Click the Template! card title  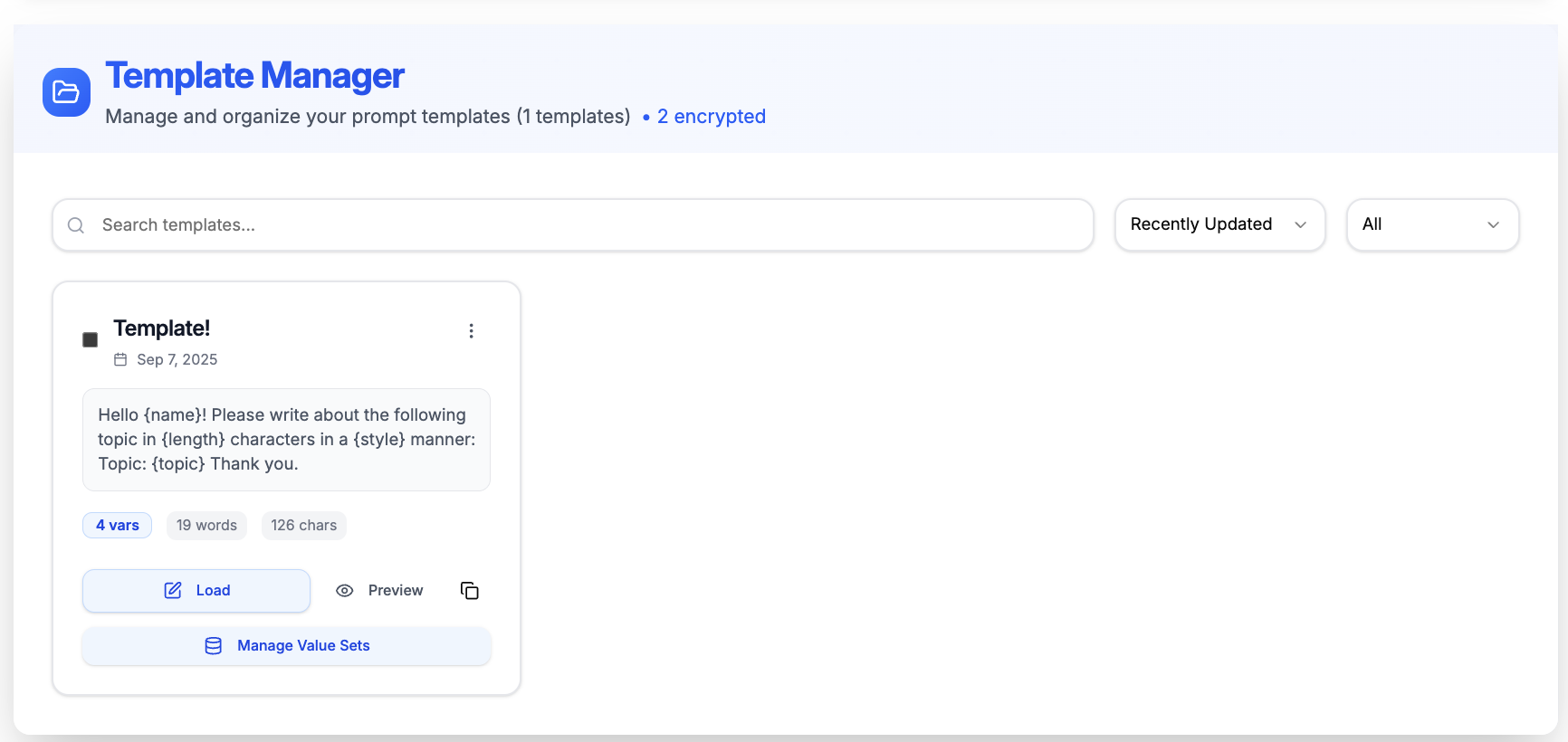(x=162, y=328)
